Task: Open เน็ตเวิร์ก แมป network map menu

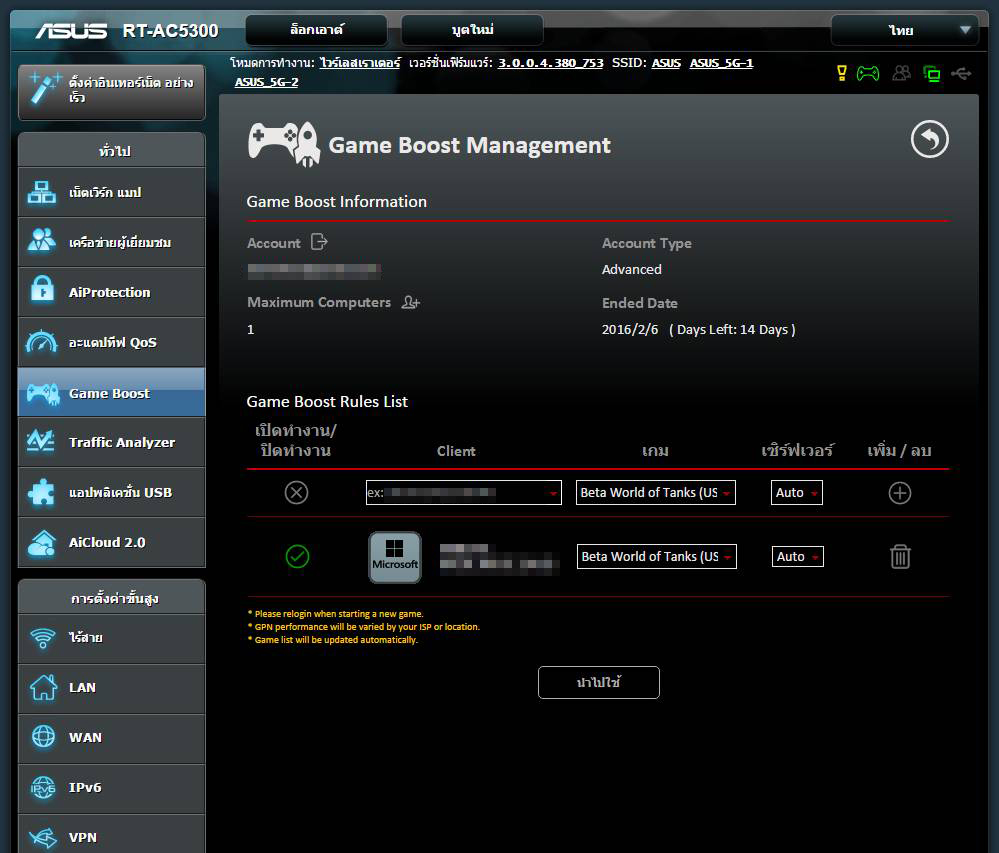Action: pyautogui.click(x=111, y=192)
